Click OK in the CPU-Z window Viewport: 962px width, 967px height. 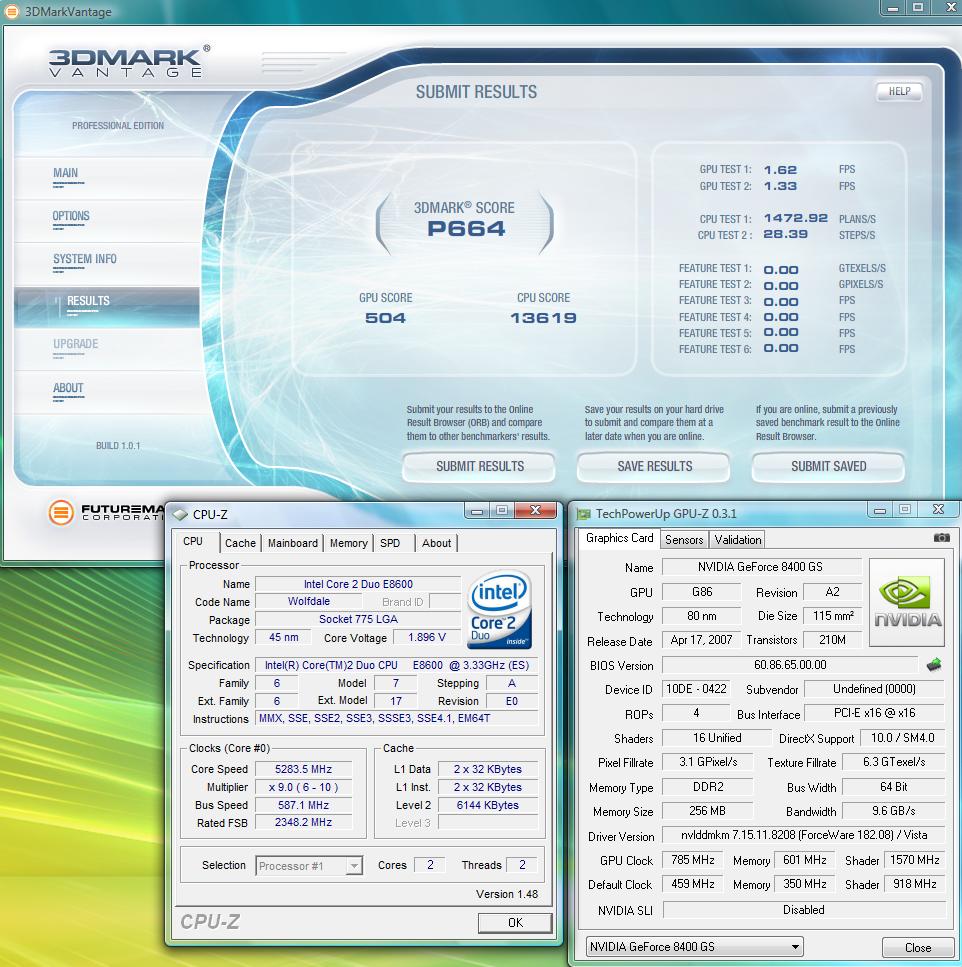(515, 923)
